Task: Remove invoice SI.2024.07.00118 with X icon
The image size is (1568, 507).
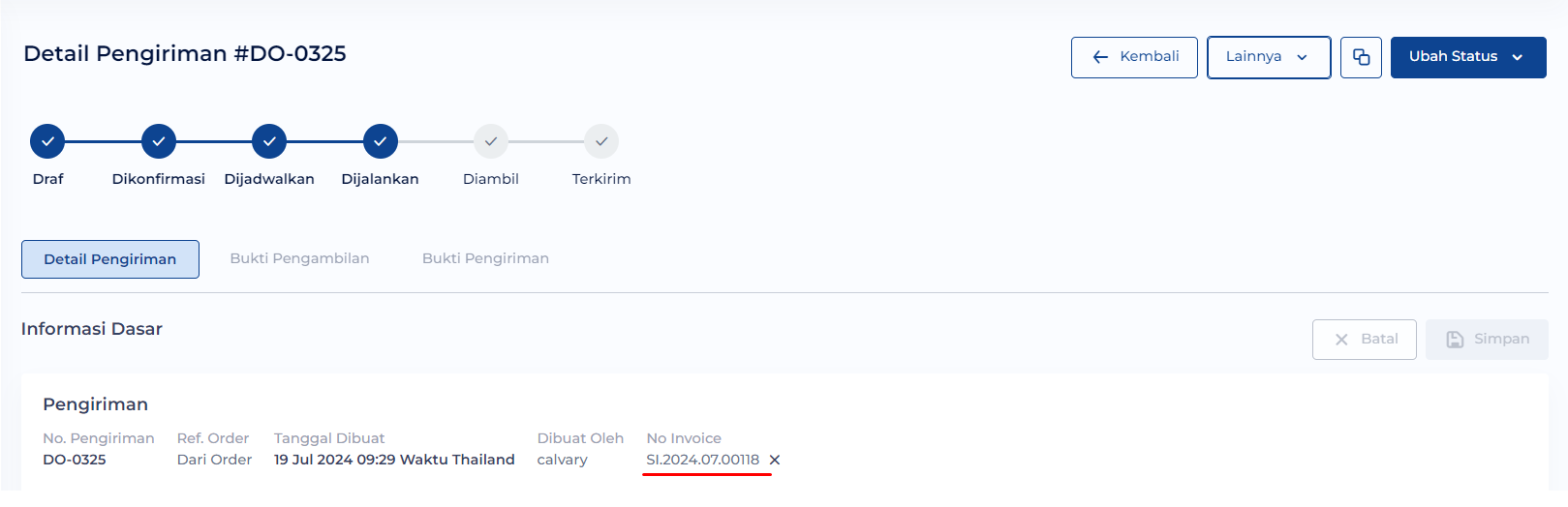Action: tap(775, 460)
